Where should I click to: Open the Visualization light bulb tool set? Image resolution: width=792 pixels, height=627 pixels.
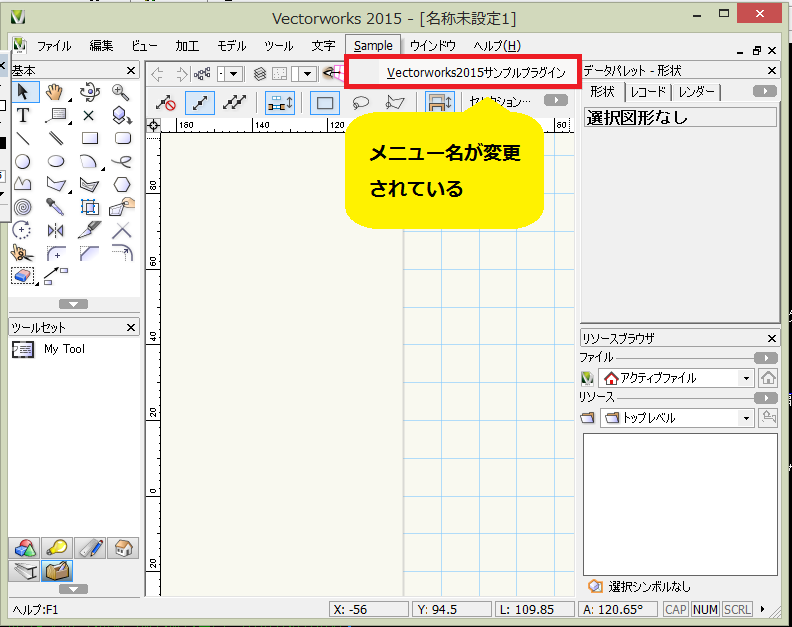57,548
